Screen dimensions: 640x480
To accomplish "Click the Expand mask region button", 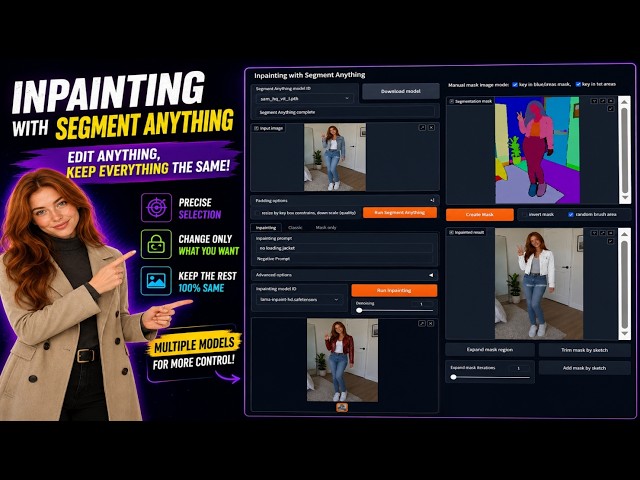I will click(x=490, y=350).
